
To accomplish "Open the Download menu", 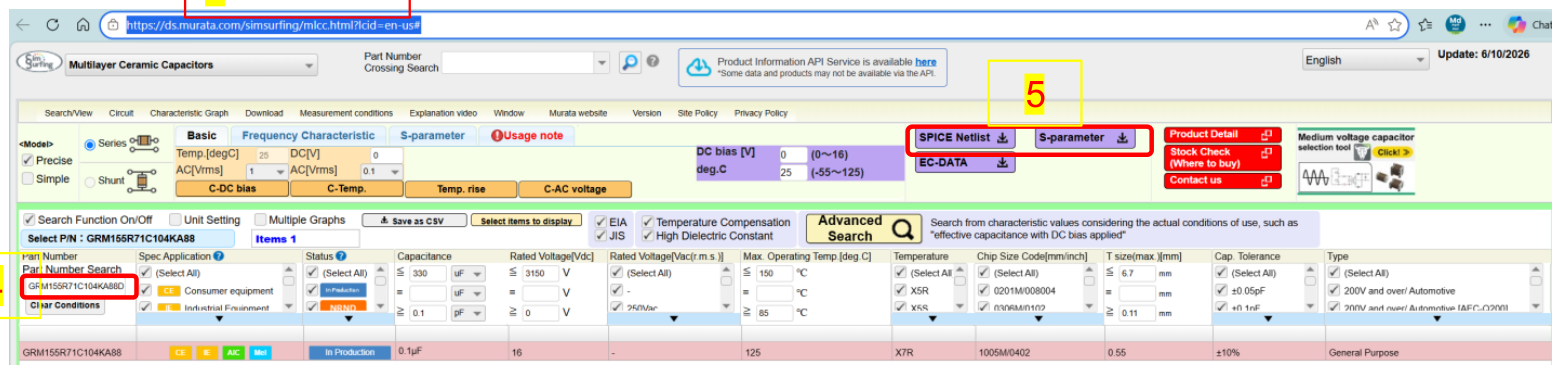I will pyautogui.click(x=264, y=113).
